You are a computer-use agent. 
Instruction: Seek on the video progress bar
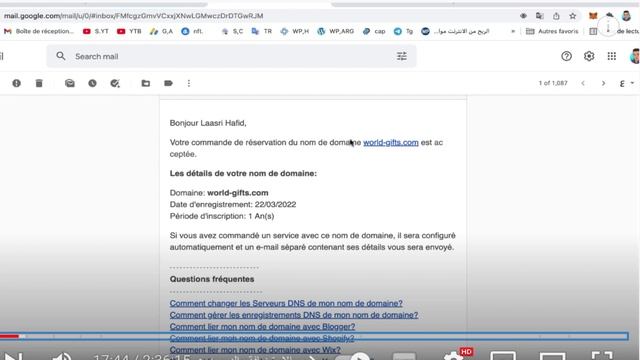tap(314, 336)
